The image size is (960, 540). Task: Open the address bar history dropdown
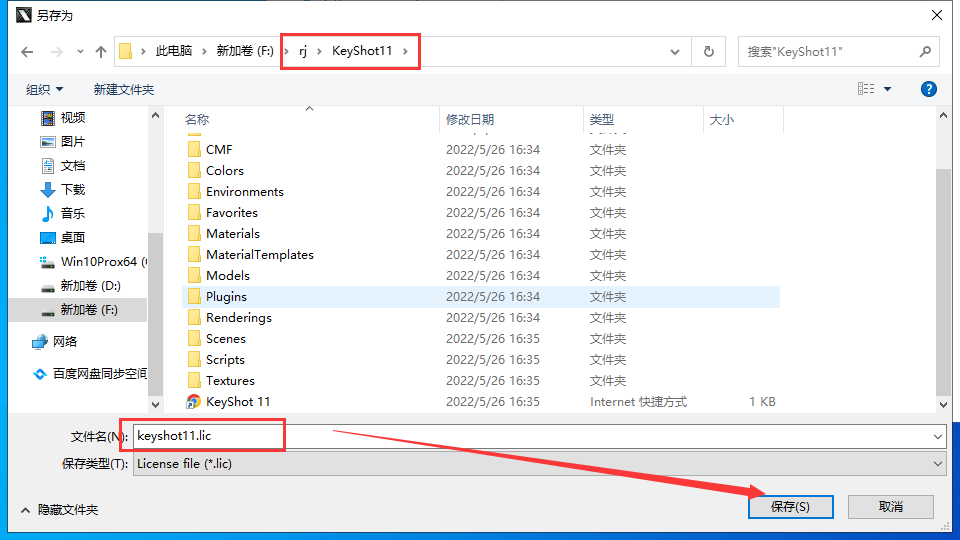[x=675, y=52]
